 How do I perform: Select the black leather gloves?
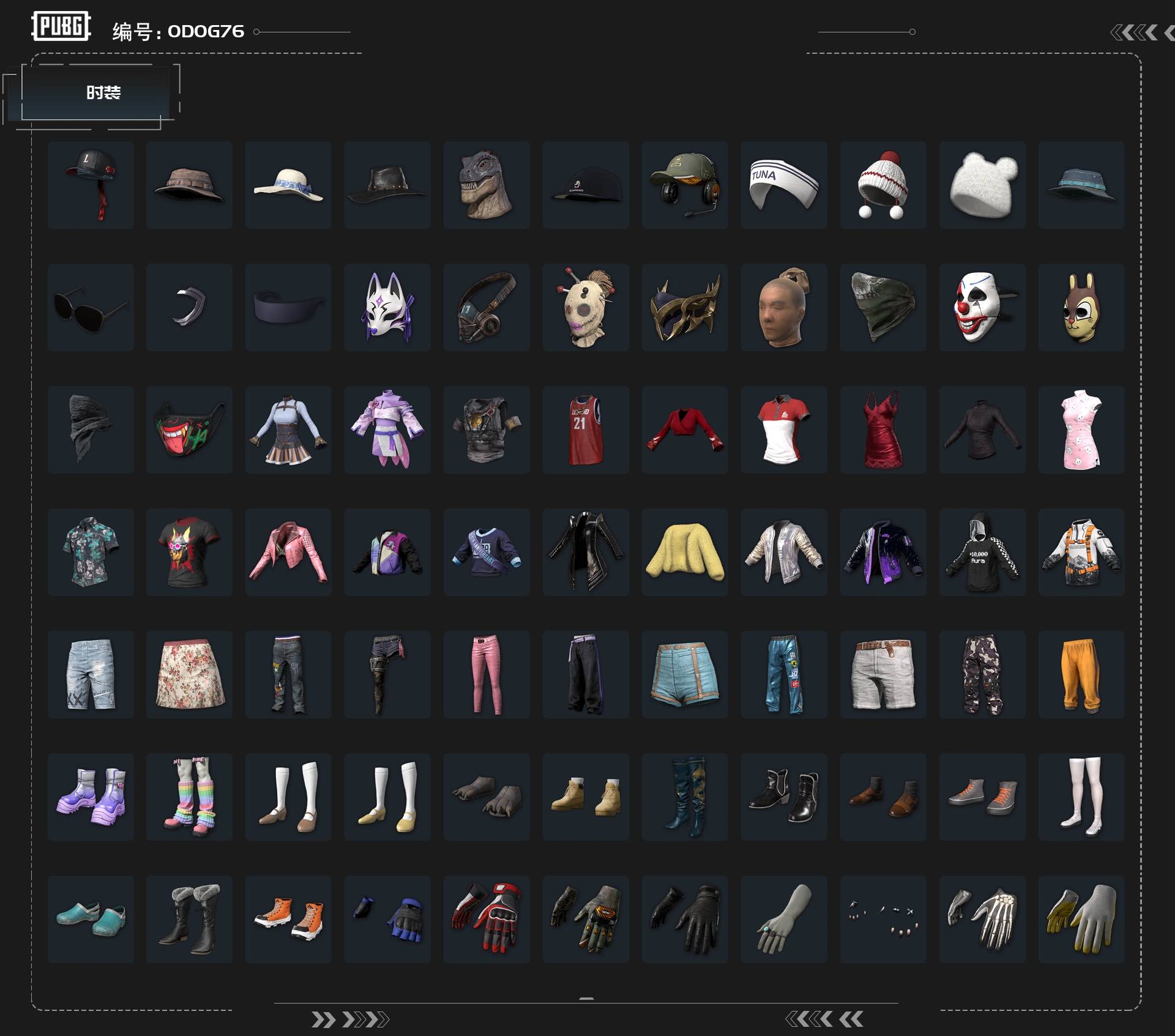click(x=685, y=919)
